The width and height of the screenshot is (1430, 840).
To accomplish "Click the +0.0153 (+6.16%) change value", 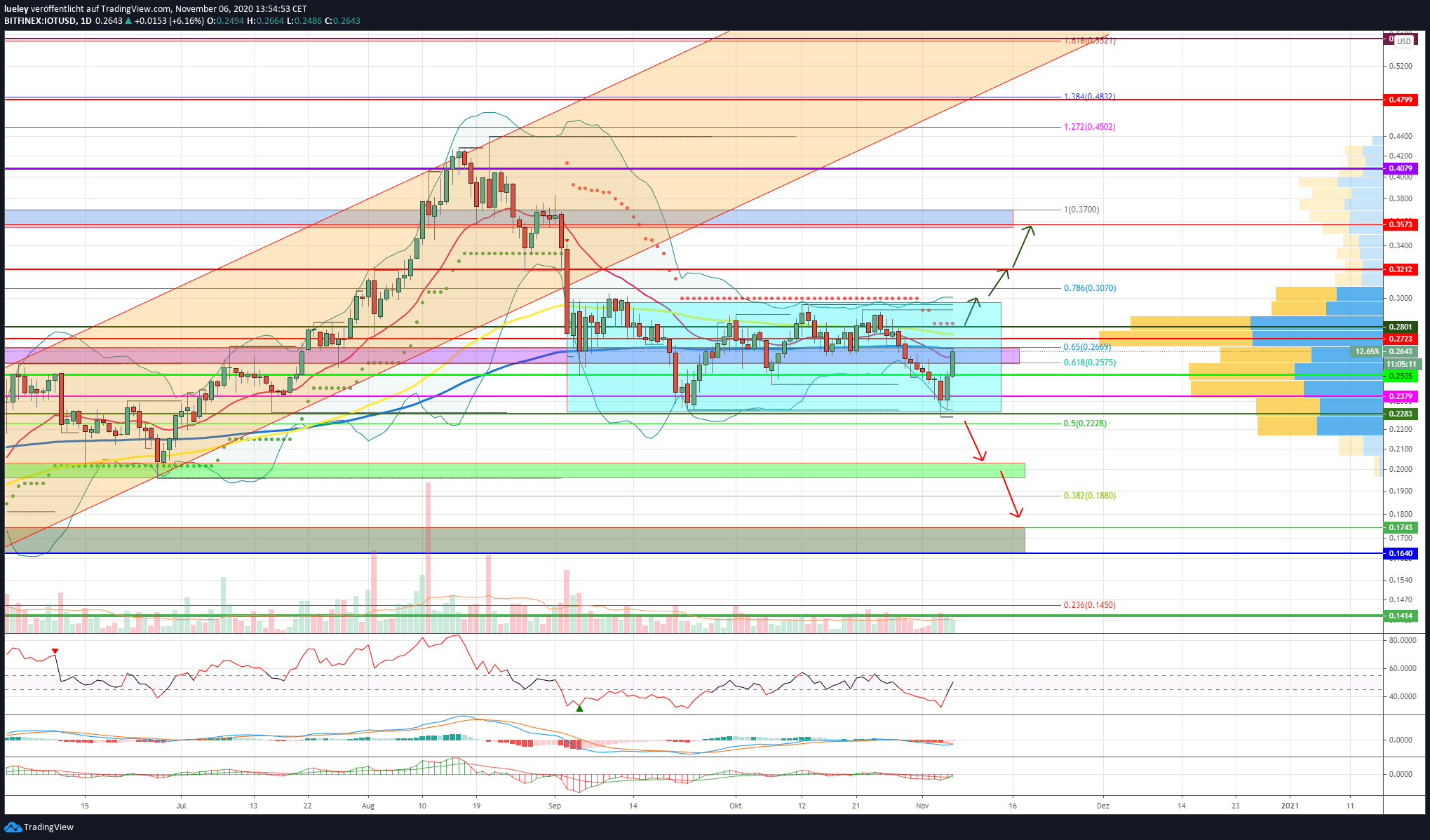I will pos(169,21).
